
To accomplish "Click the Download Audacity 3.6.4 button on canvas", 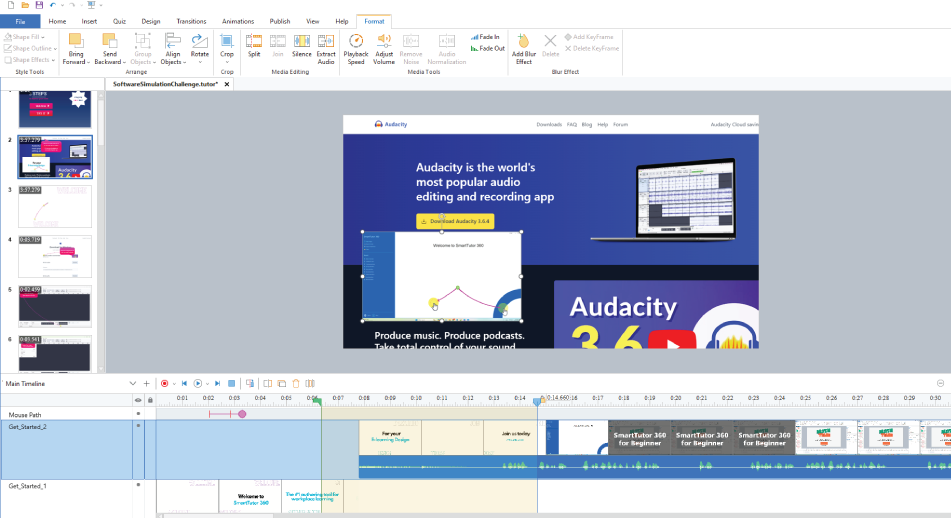I will (455, 221).
